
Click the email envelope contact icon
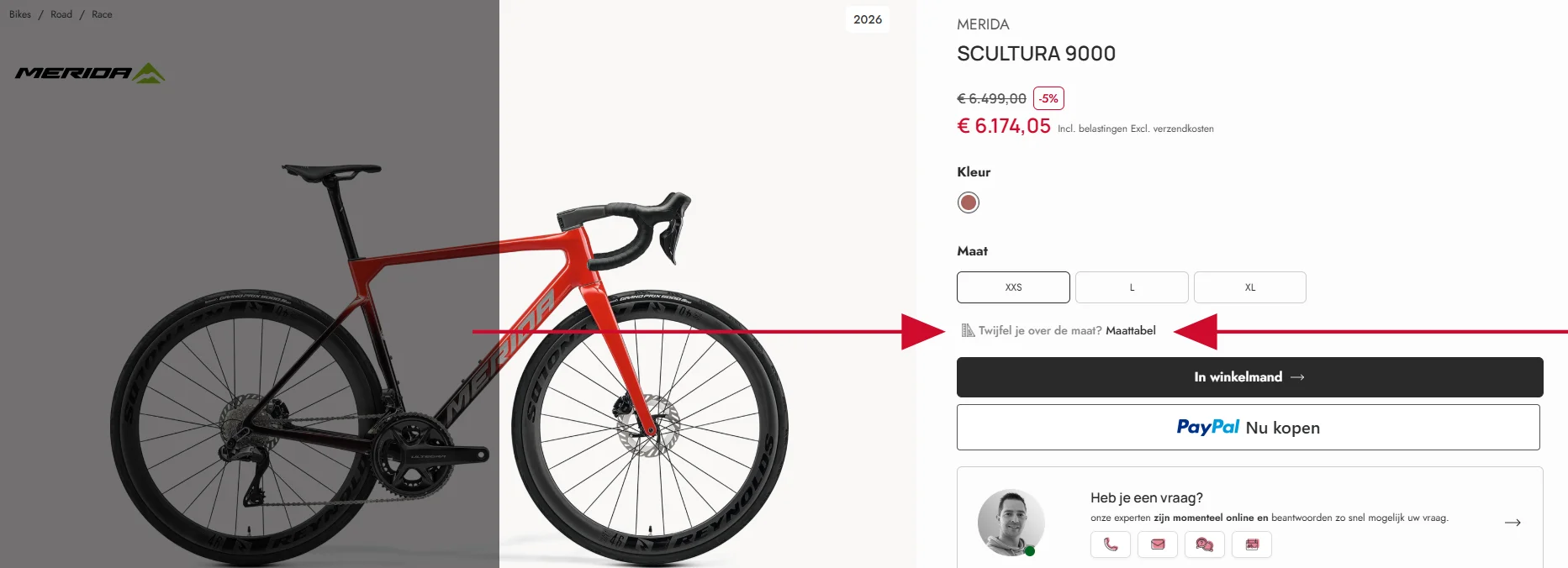(x=1157, y=544)
